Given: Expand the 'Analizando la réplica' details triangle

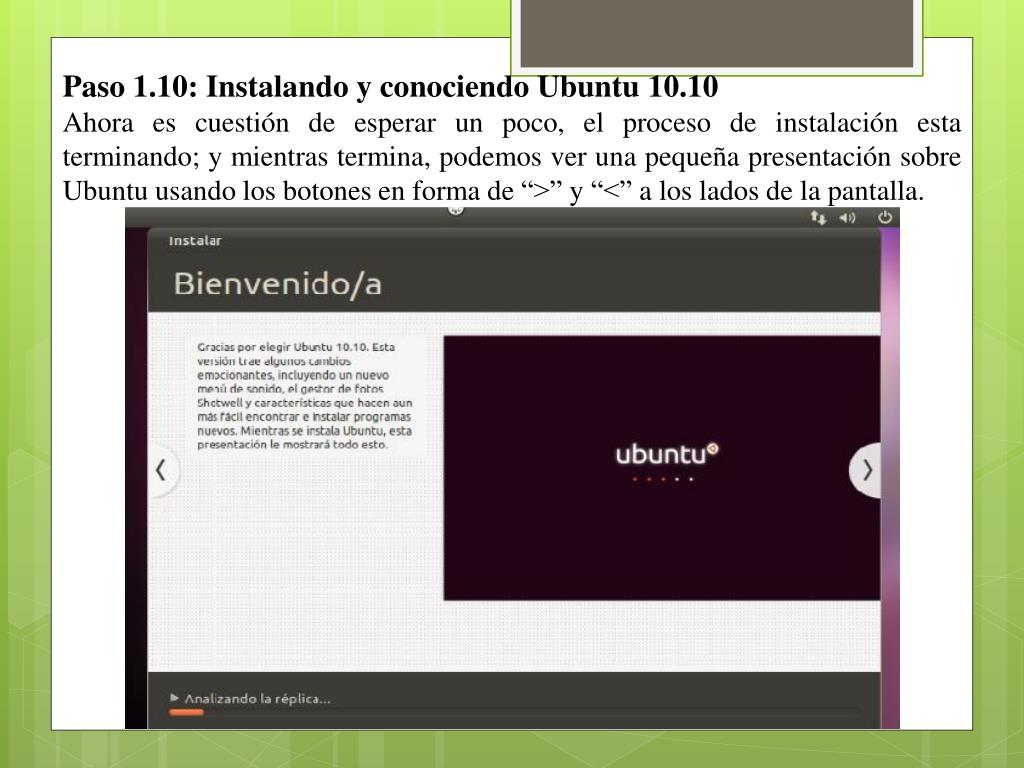Looking at the screenshot, I should (x=174, y=697).
